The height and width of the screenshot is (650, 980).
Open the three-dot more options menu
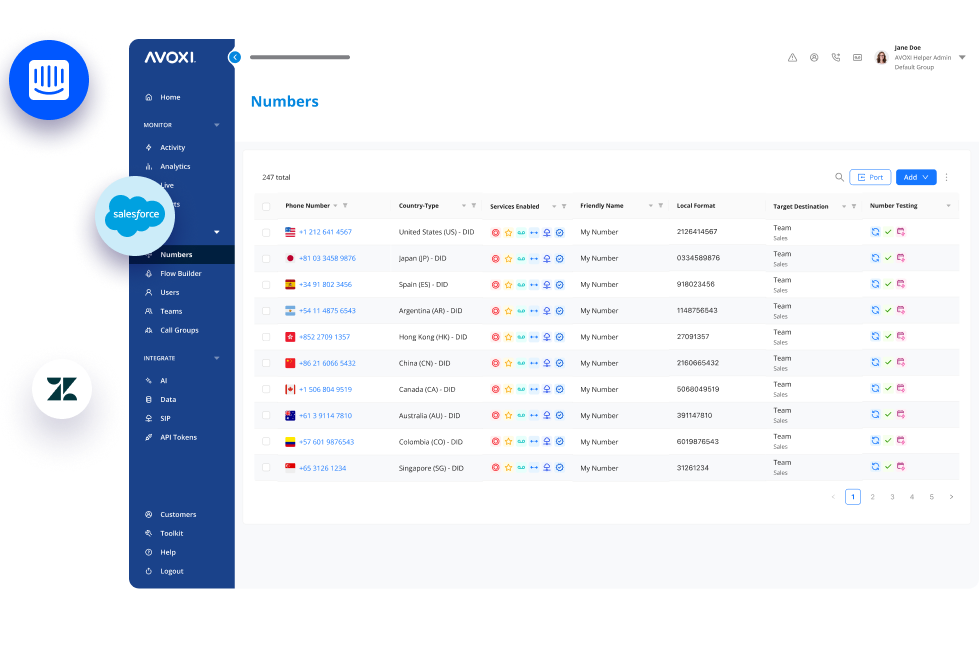point(946,177)
